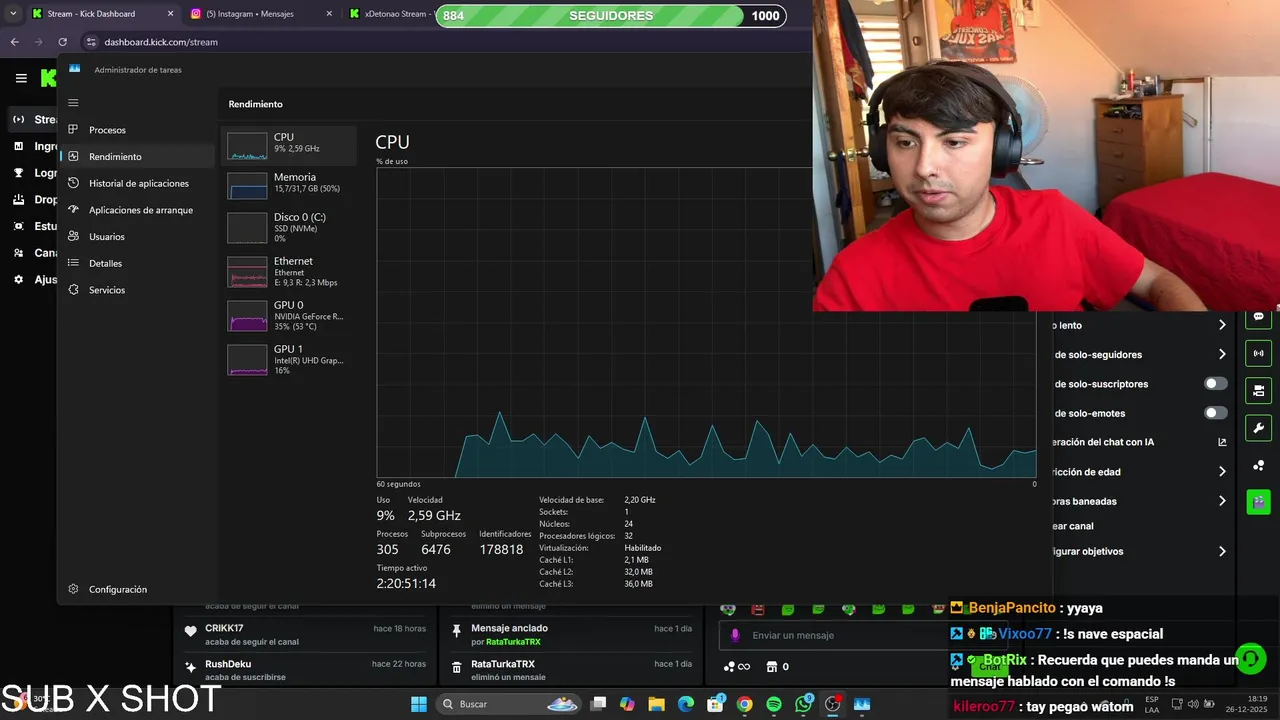
Task: Open Google Chrome from the taskbar
Action: pos(745,704)
